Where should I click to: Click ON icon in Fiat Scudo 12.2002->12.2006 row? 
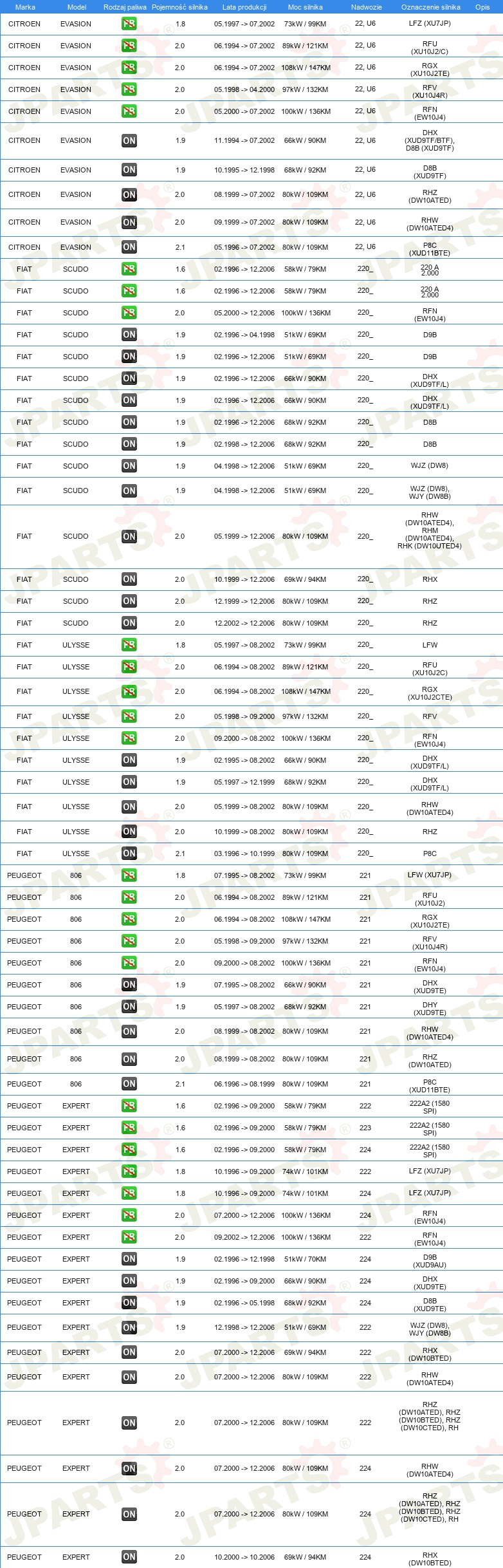click(x=129, y=623)
